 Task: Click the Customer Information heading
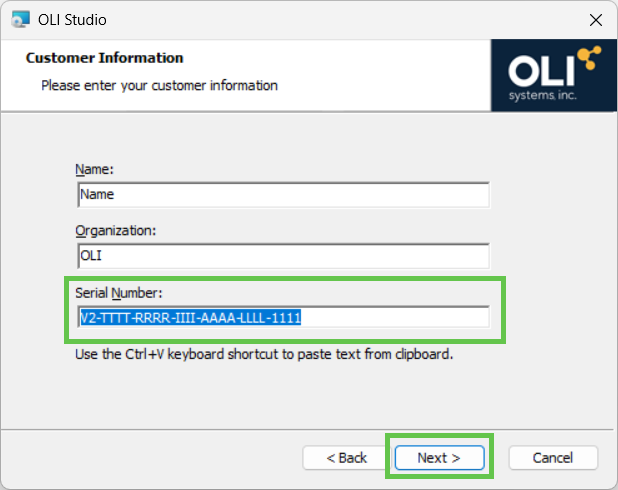point(104,58)
